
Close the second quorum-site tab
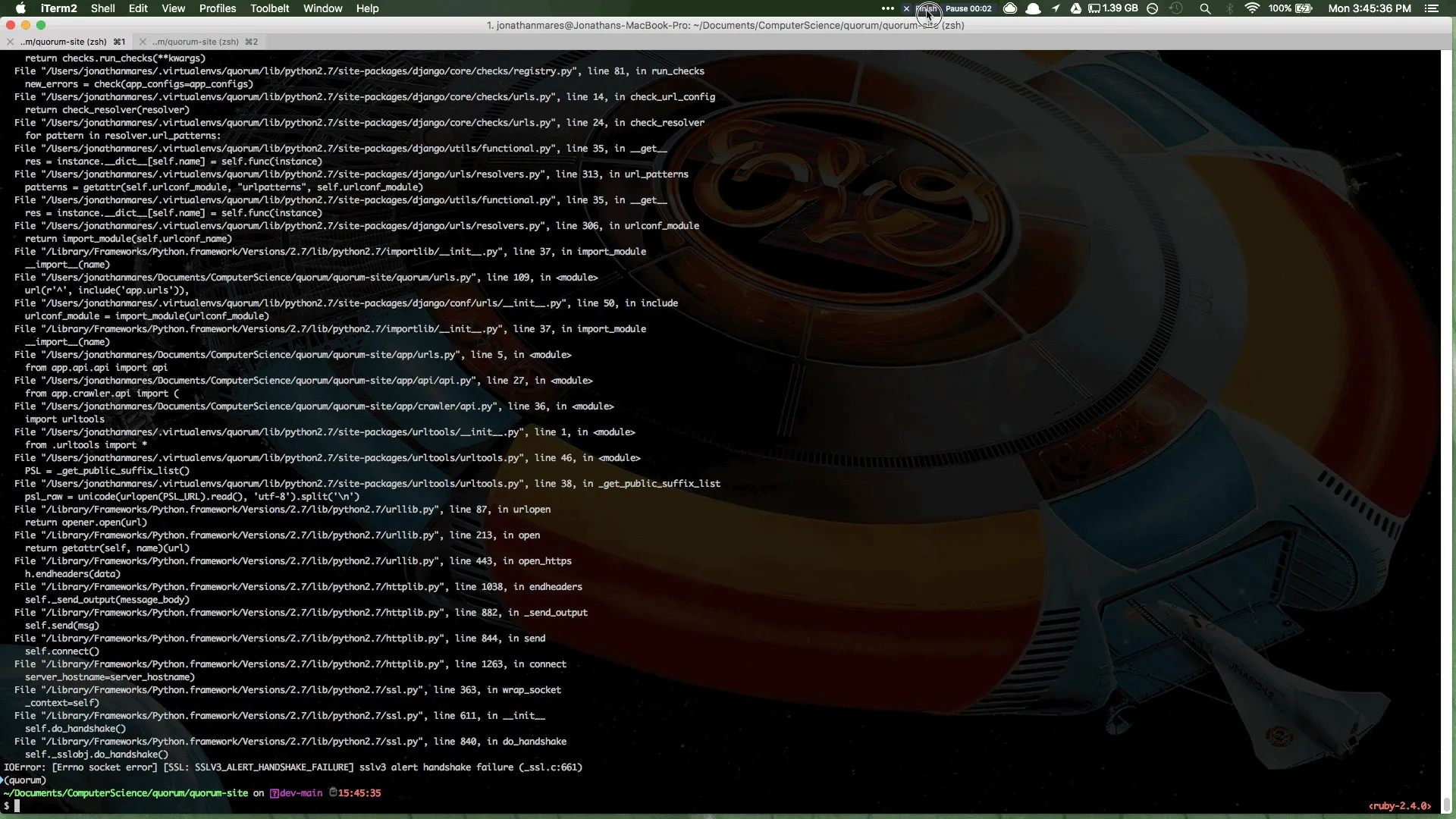tap(143, 42)
